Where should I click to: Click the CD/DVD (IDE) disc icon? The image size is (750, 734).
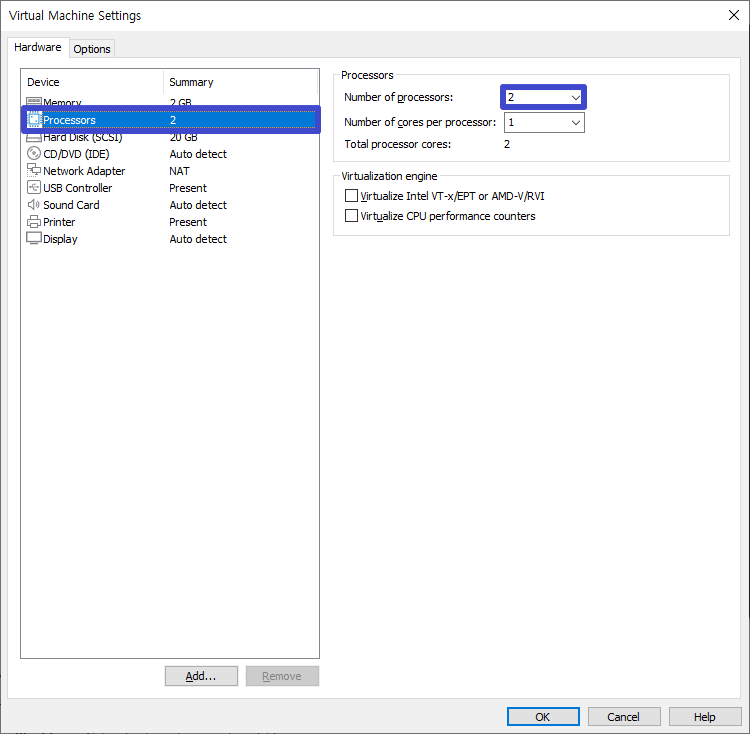tap(33, 153)
